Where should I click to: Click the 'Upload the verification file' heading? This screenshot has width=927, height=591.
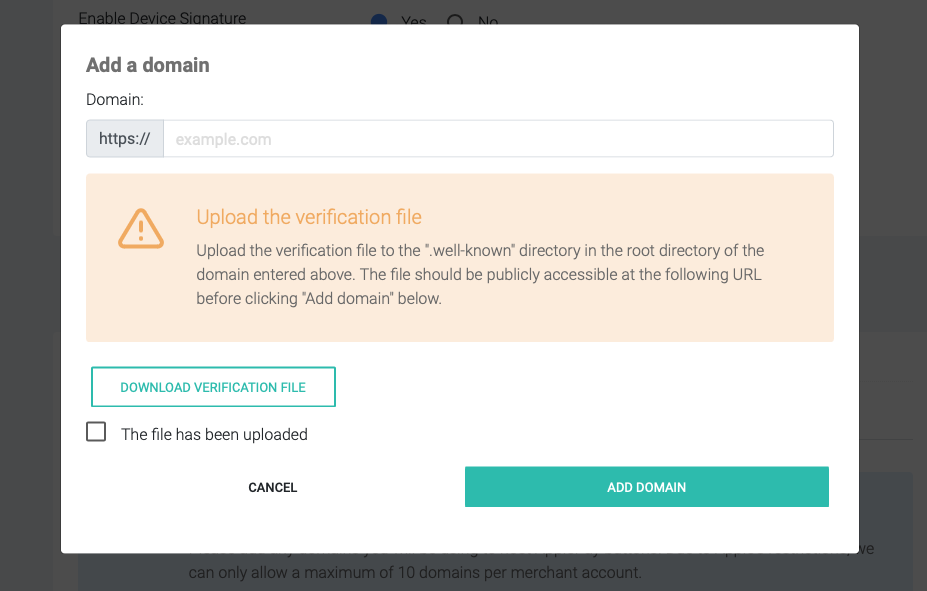[x=309, y=217]
